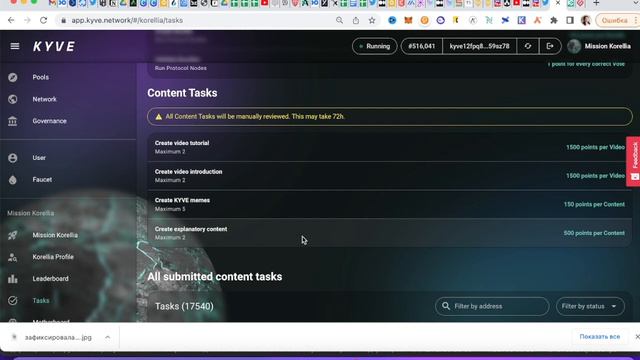The image size is (640, 360).
Task: Click the zoom magnifier in address bar
Action: (340, 20)
